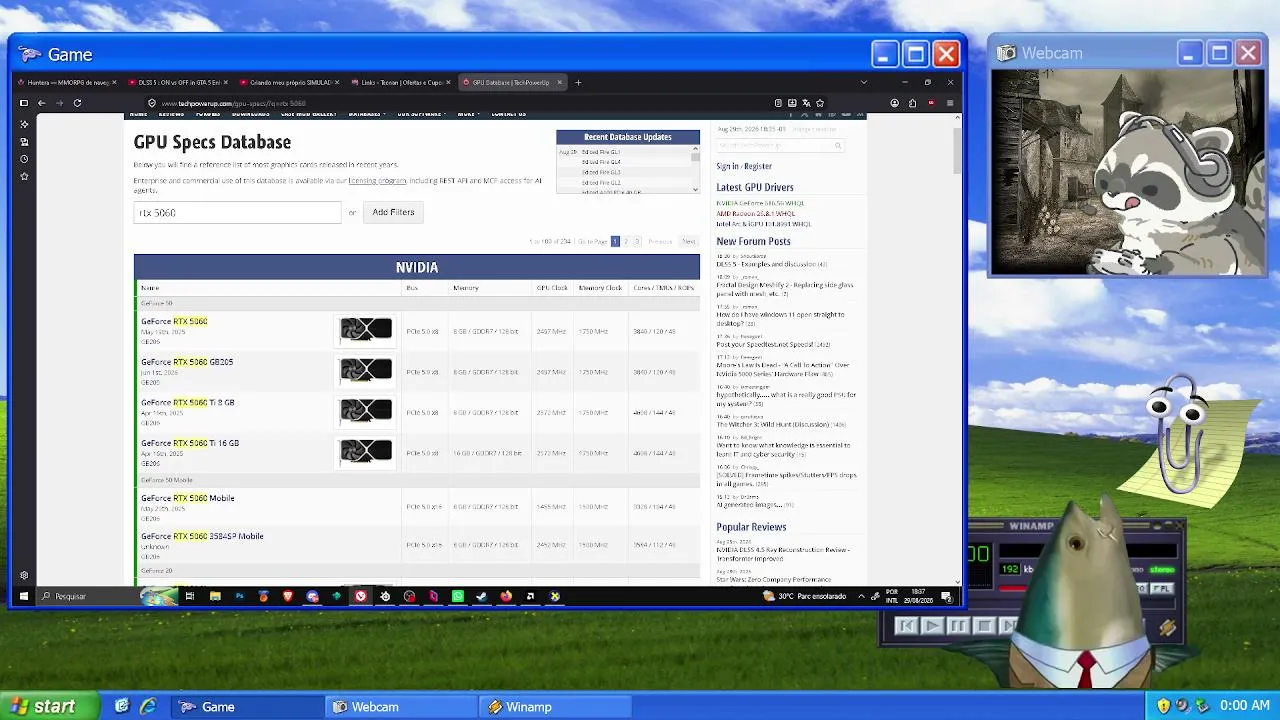Viewport: 1280px width, 720px height.
Task: Open AMD Radeon WHQL driver link
Action: (756, 213)
